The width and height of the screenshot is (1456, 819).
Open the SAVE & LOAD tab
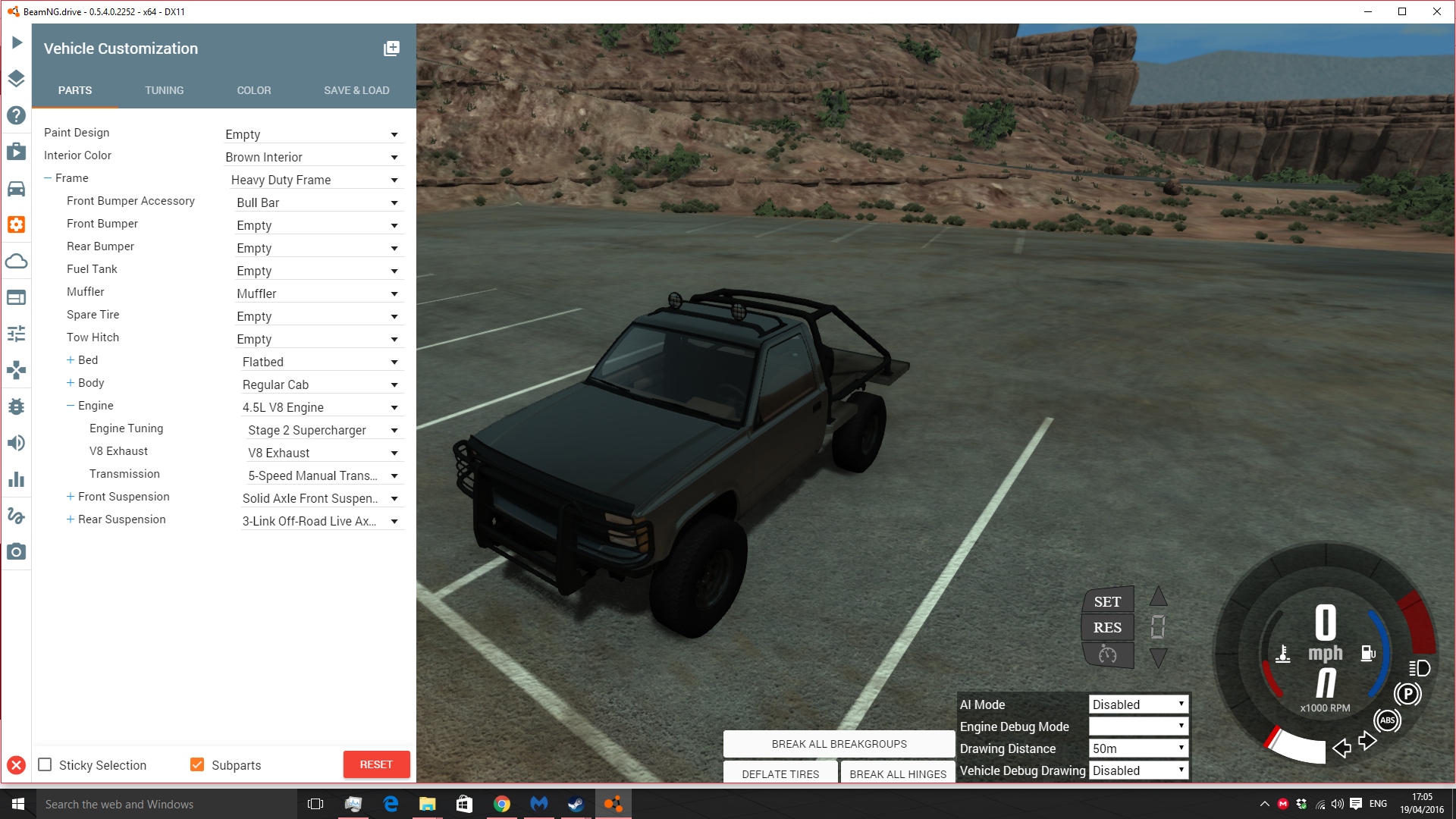click(356, 90)
